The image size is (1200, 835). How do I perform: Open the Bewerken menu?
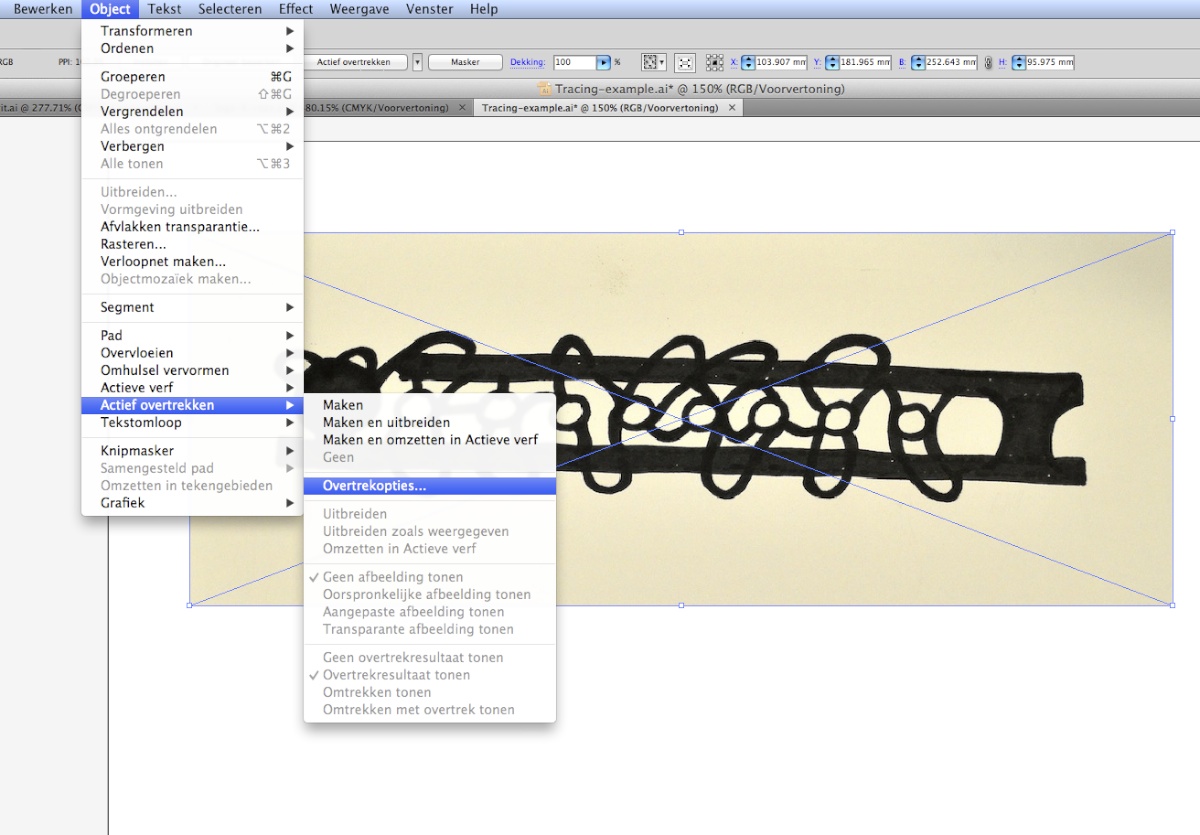(42, 9)
